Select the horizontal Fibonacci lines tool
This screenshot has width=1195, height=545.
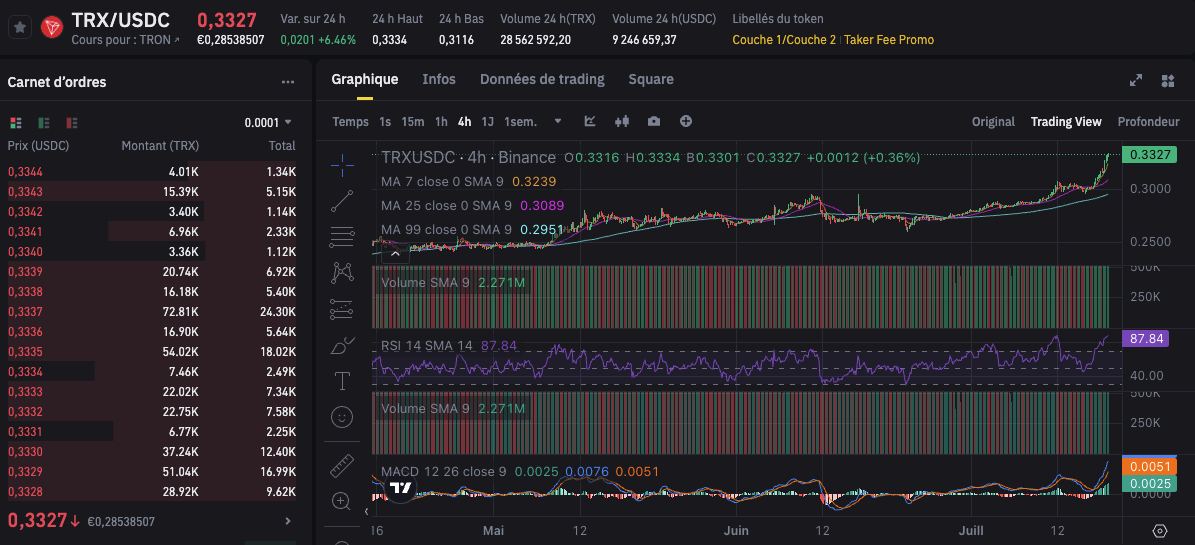pos(343,237)
